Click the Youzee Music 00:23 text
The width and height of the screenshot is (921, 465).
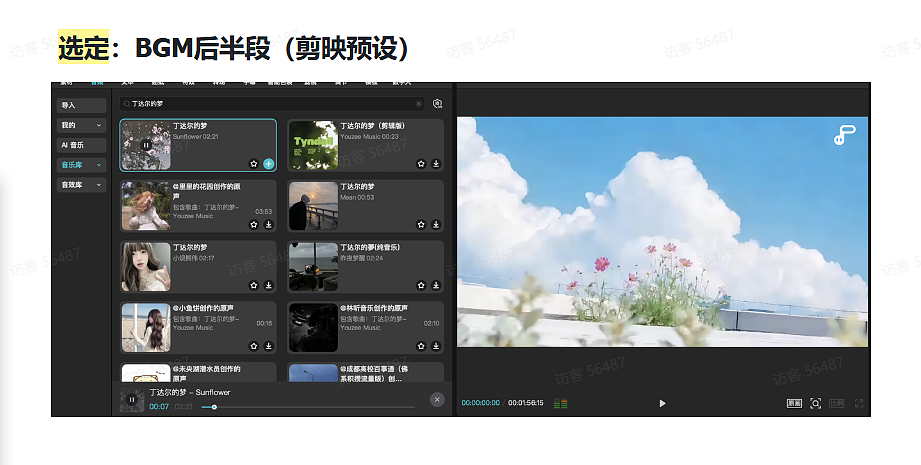pos(369,137)
